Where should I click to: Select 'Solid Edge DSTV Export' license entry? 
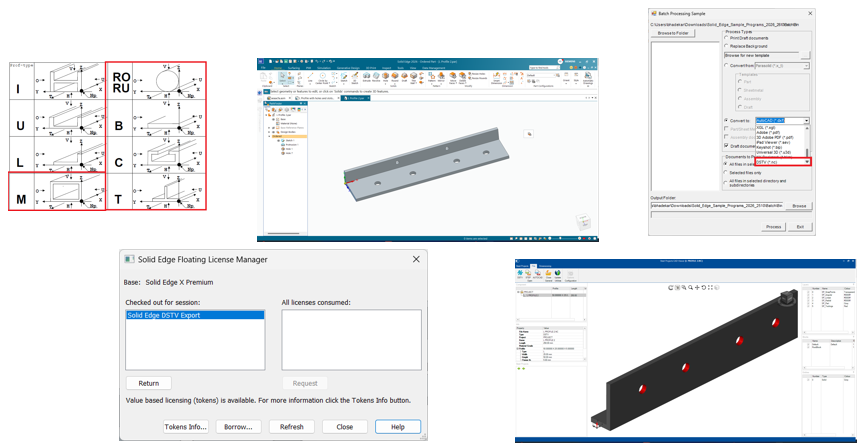pos(194,315)
